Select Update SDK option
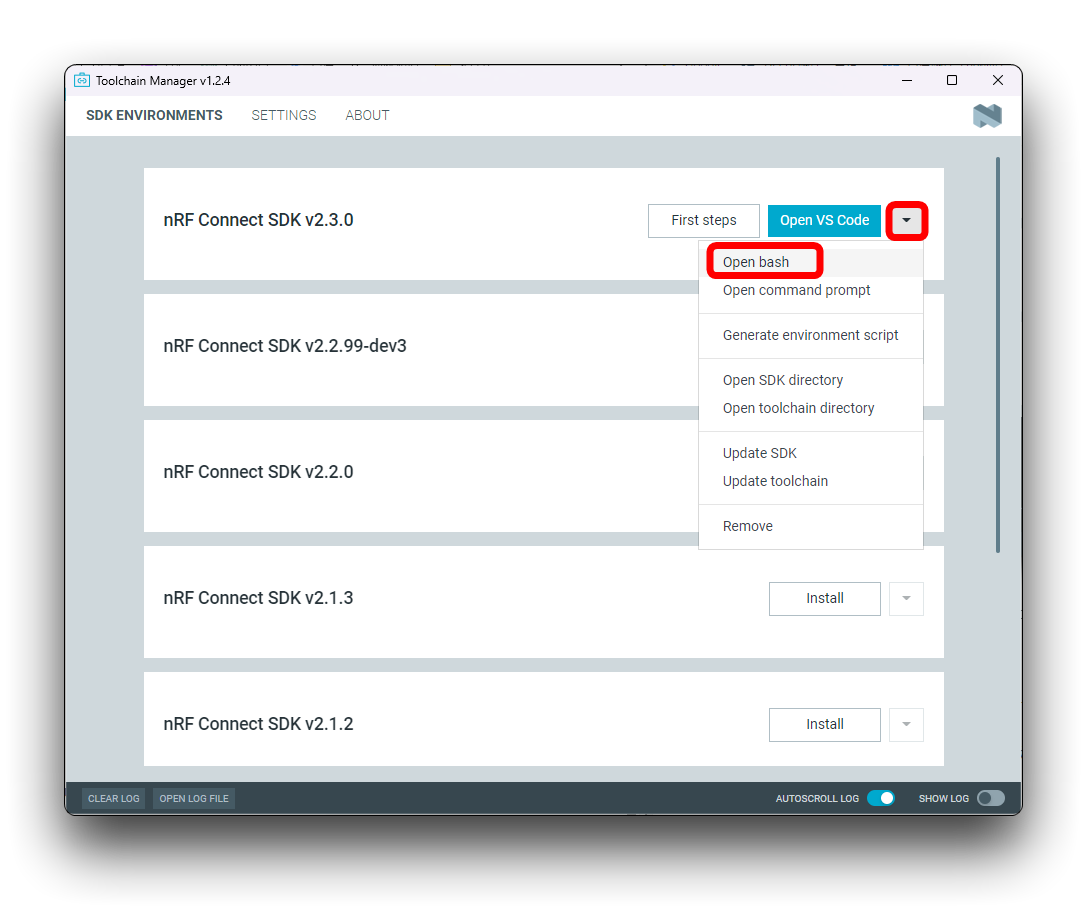Viewport: 1087px width, 912px height. 810,453
